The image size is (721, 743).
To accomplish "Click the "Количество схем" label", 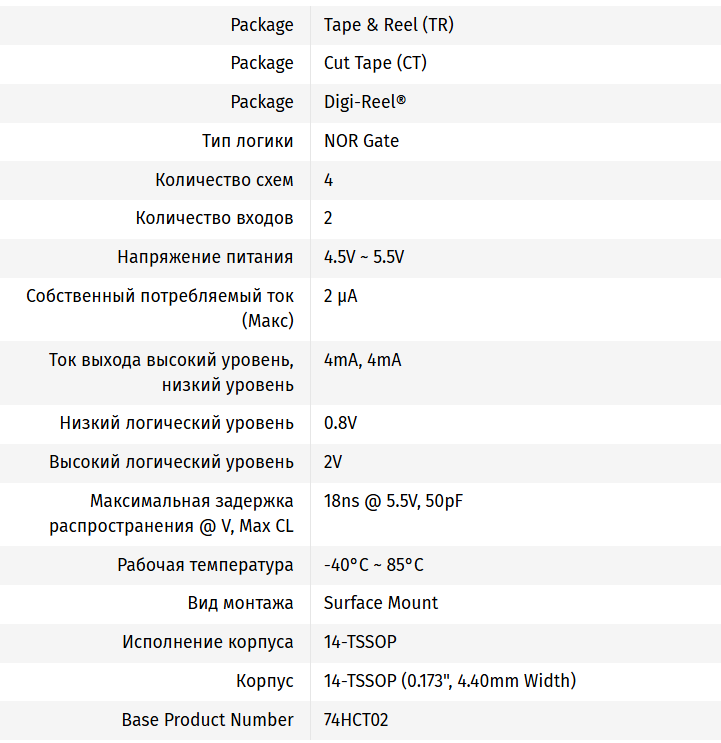I will [224, 180].
